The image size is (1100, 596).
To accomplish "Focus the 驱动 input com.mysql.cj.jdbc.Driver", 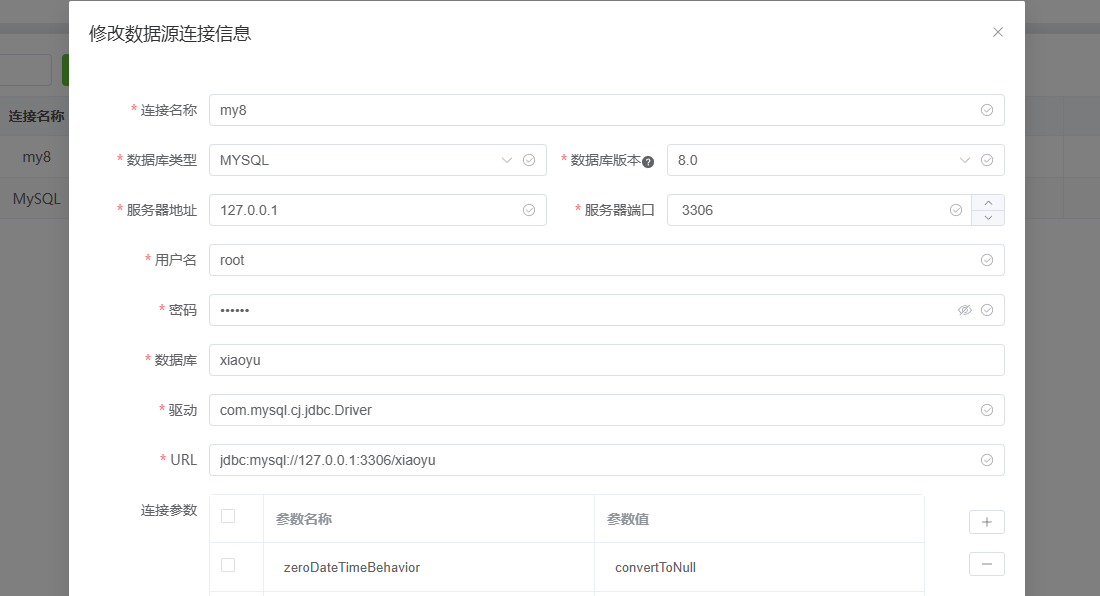I will click(607, 410).
